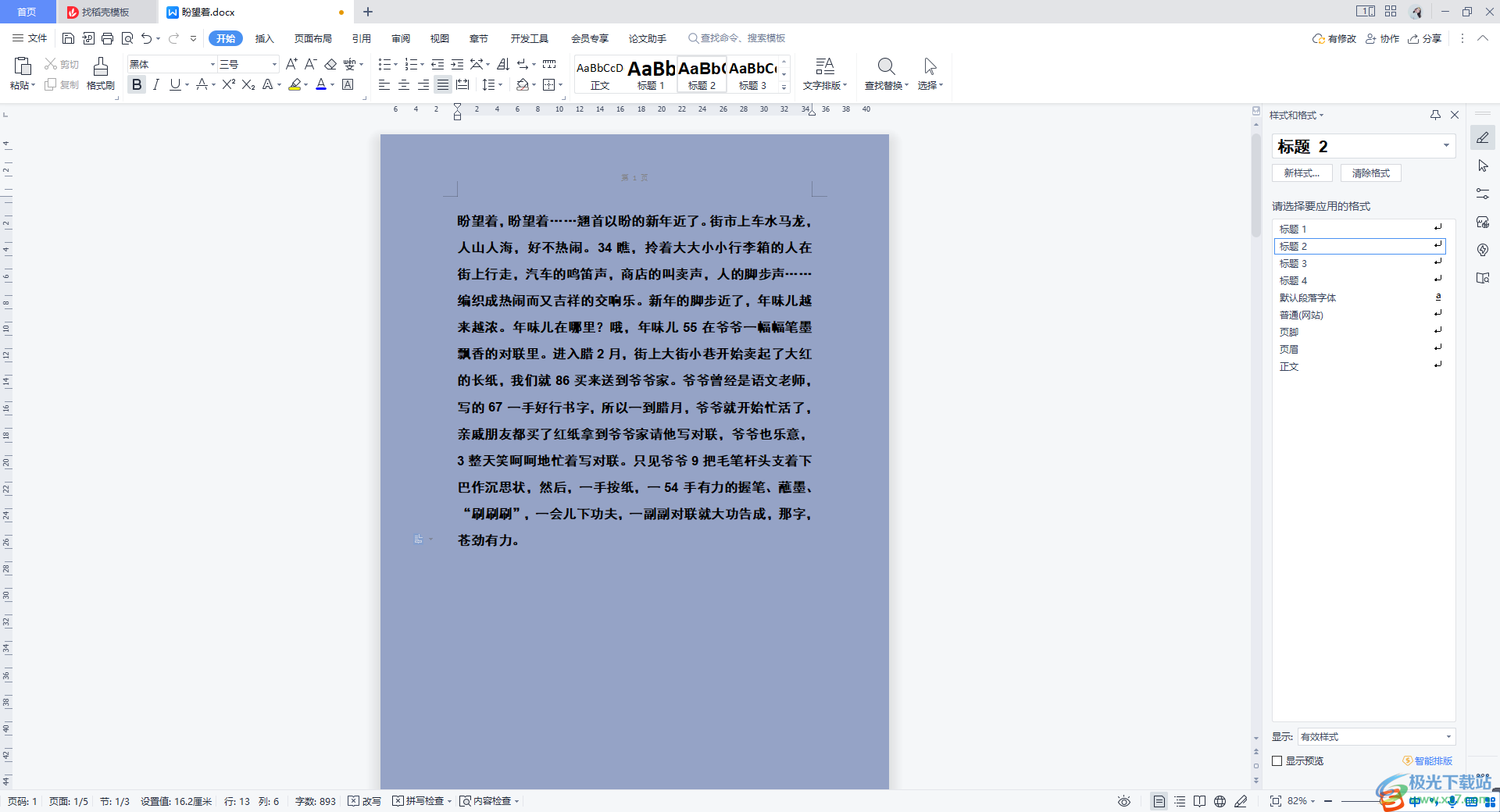Expand the styles gallery
Image resolution: width=1500 pixels, height=812 pixels.
(x=784, y=87)
